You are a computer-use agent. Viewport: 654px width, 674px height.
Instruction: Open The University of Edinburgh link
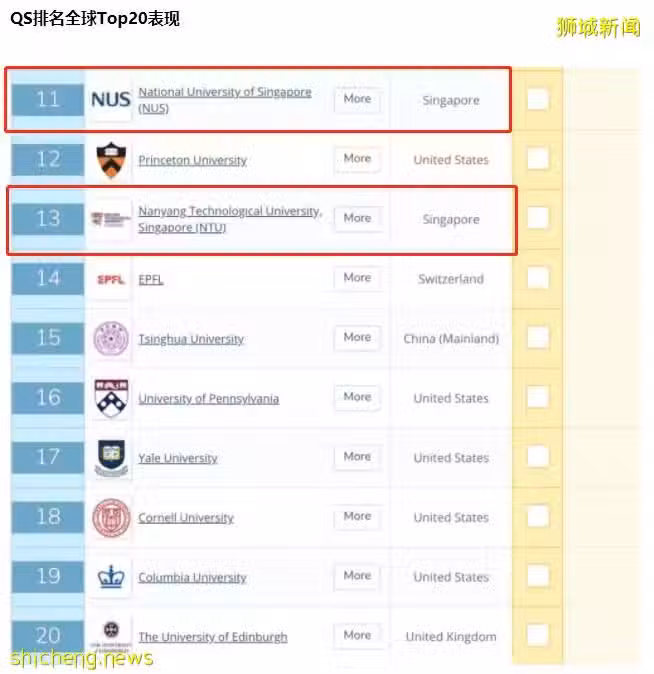[212, 637]
